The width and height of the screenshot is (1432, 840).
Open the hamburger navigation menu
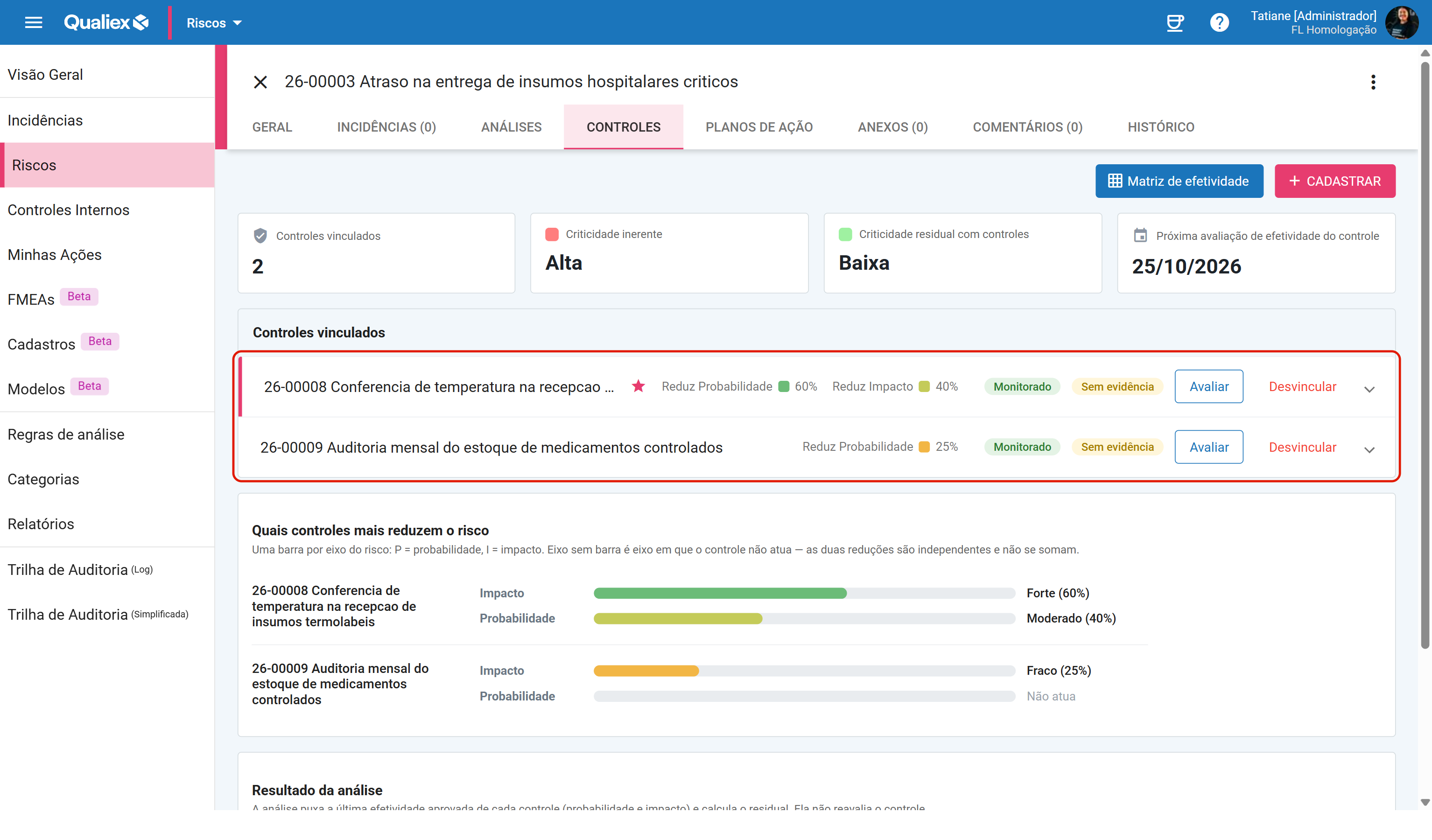[x=34, y=23]
